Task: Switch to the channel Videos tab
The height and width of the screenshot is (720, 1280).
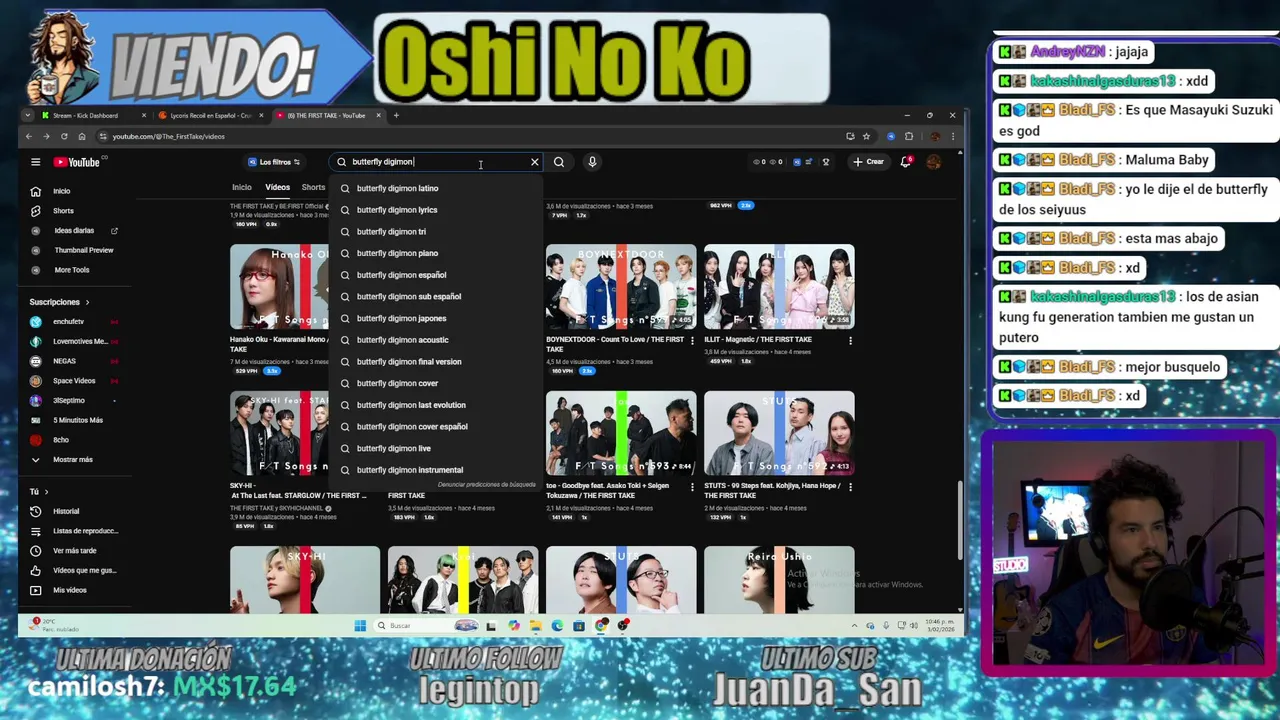Action: pyautogui.click(x=277, y=188)
